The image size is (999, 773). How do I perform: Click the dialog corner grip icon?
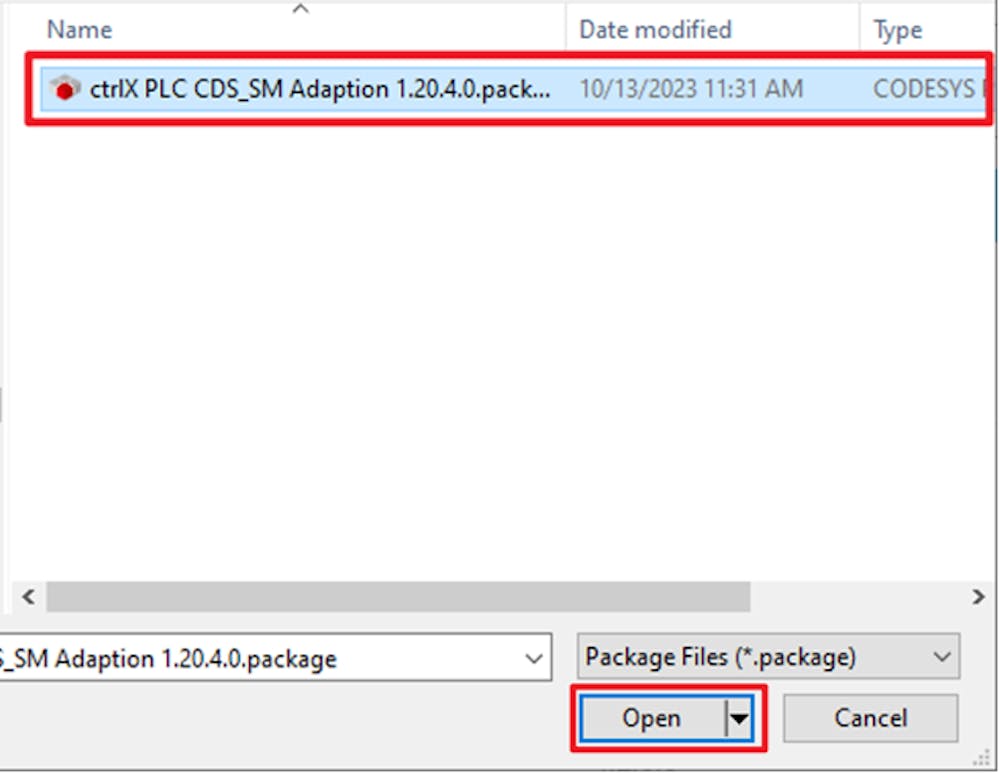coord(982,758)
